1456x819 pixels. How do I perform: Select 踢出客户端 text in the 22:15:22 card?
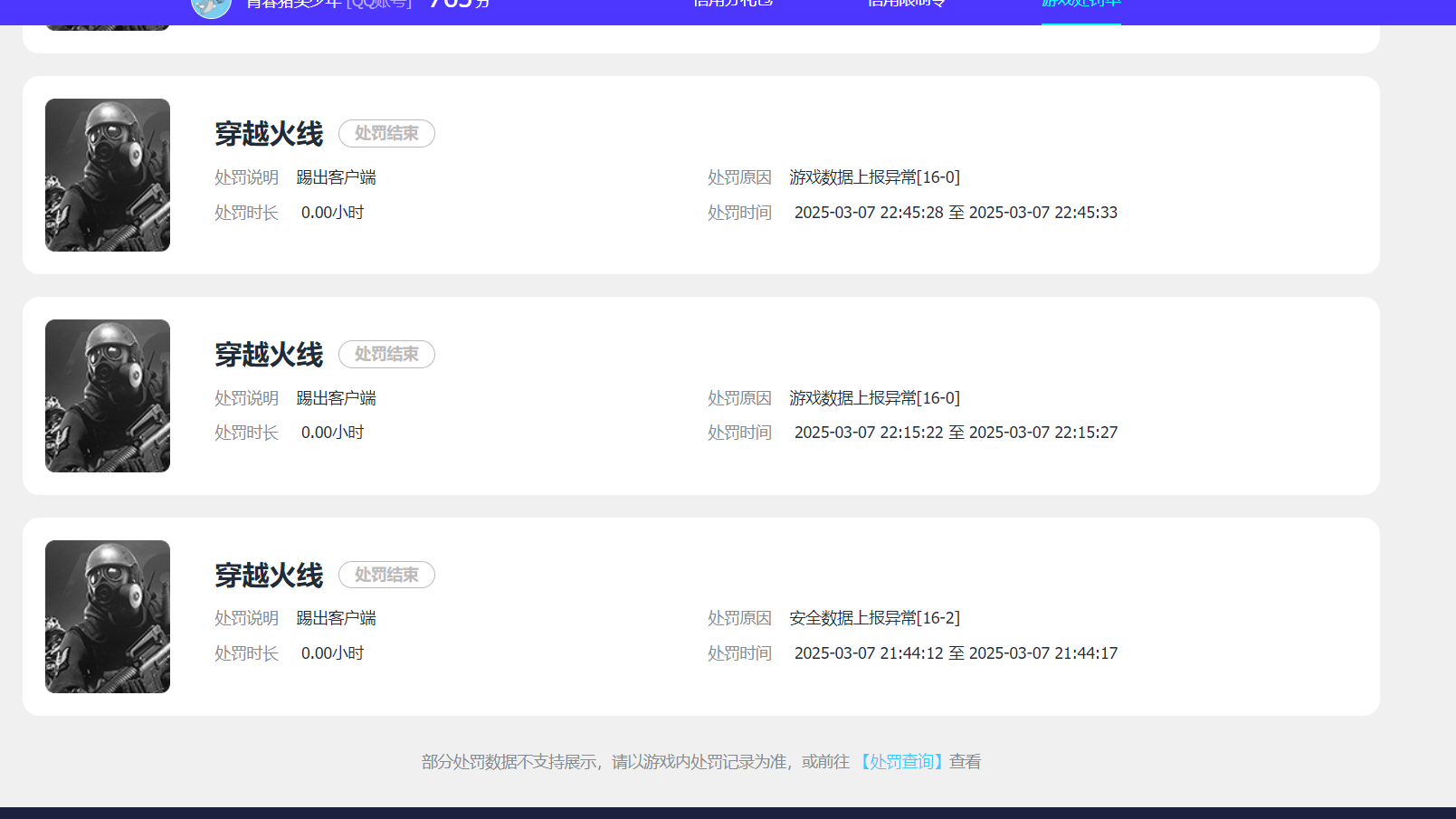point(337,398)
